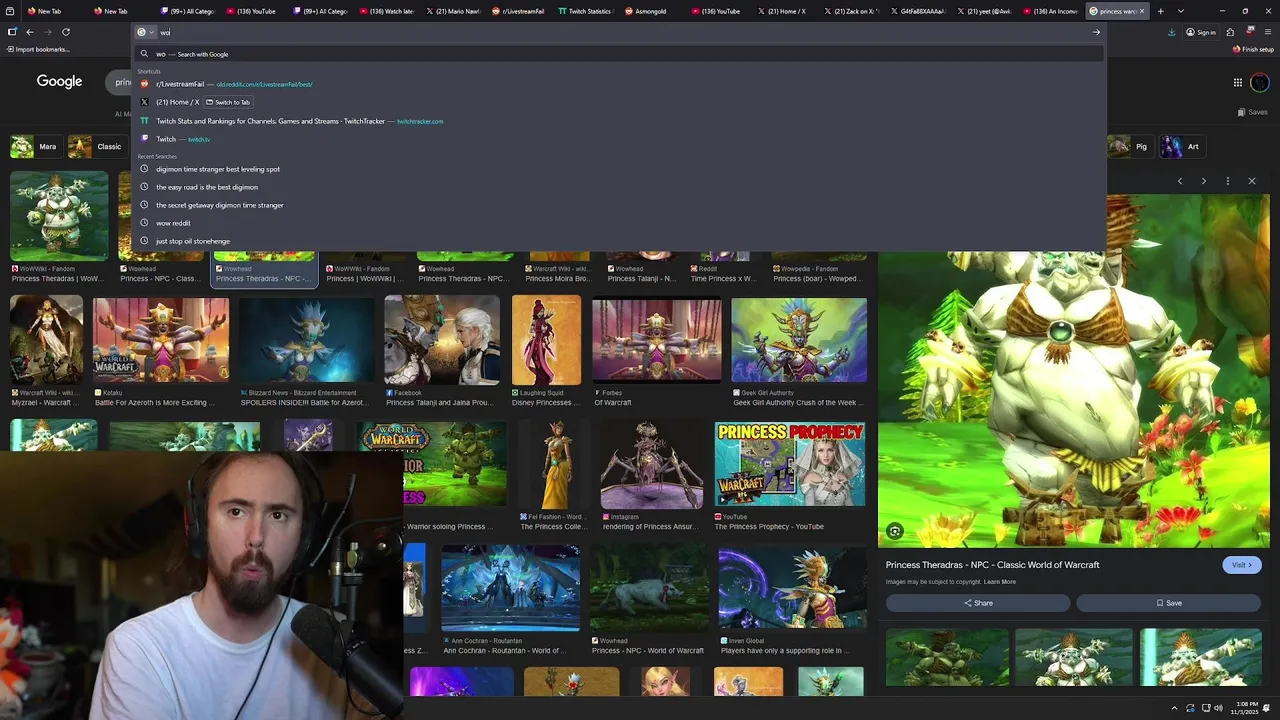Click the Saves bookmark link

[x=1252, y=112]
